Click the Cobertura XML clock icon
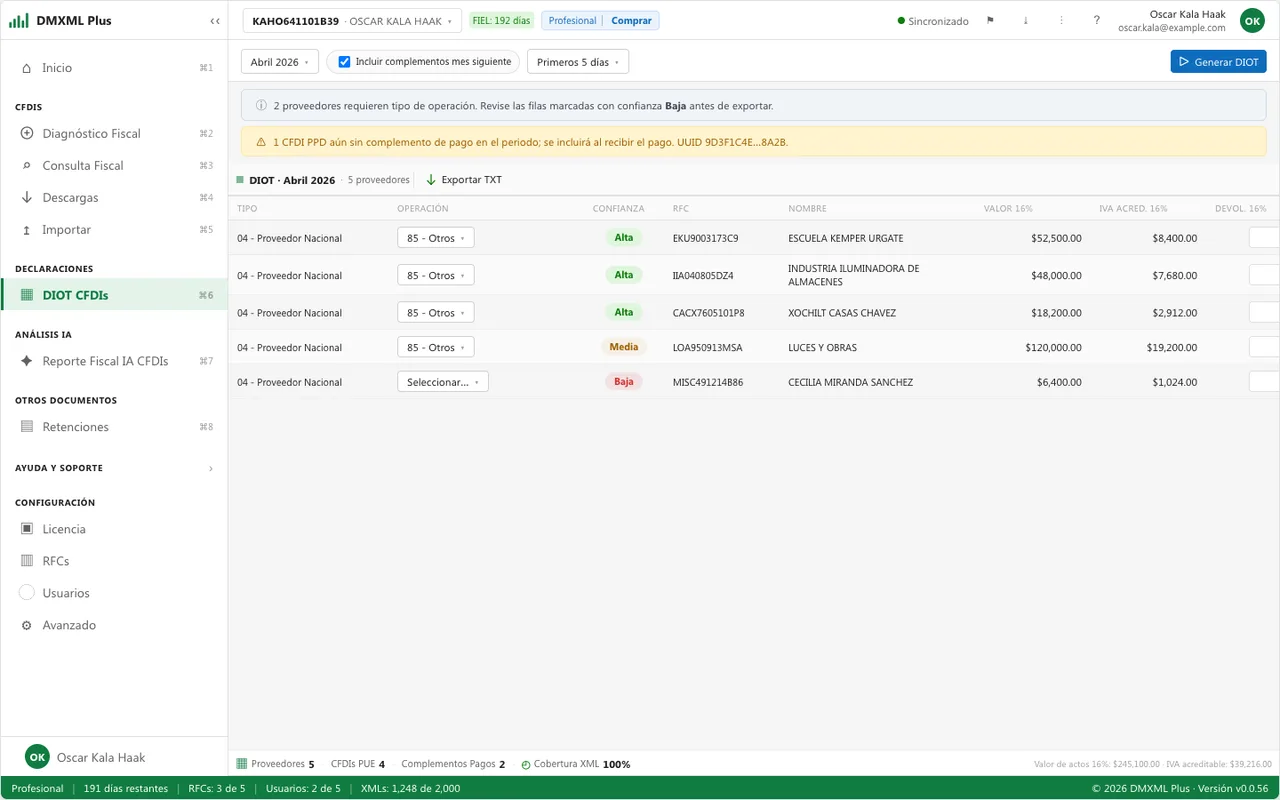The image size is (1280, 800). click(526, 764)
